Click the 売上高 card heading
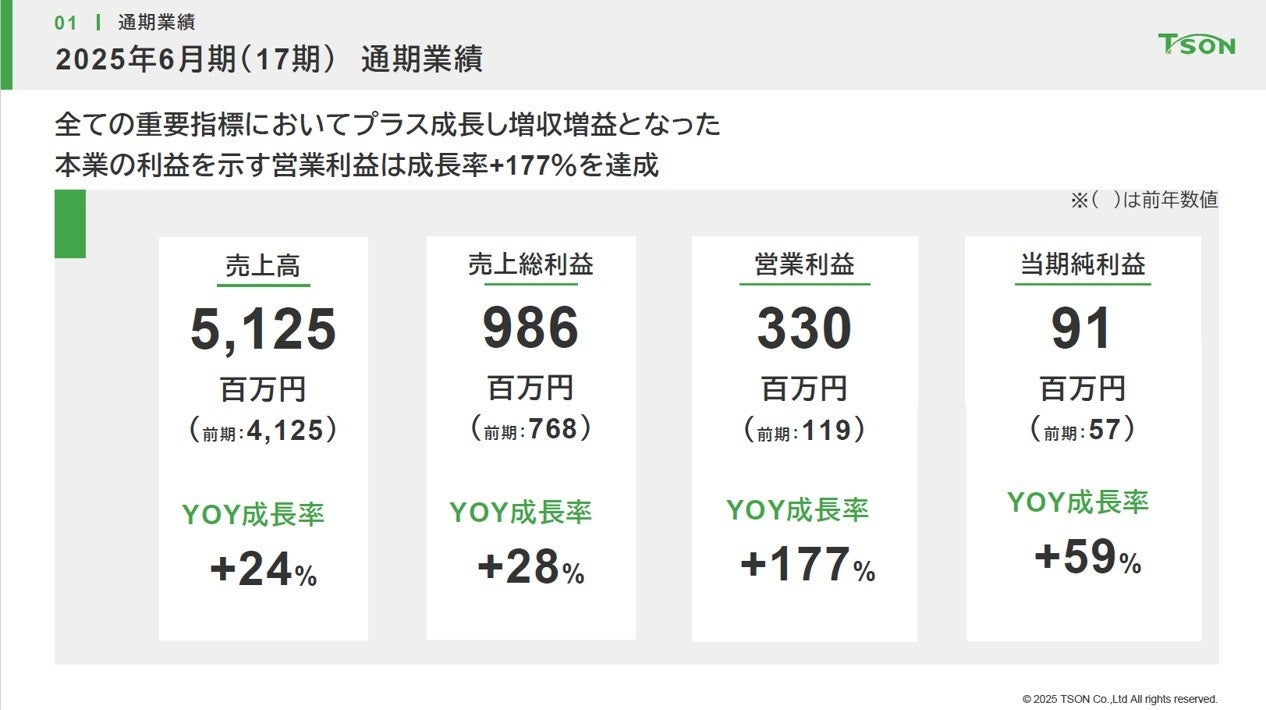This screenshot has height=710, width=1266. click(x=263, y=266)
